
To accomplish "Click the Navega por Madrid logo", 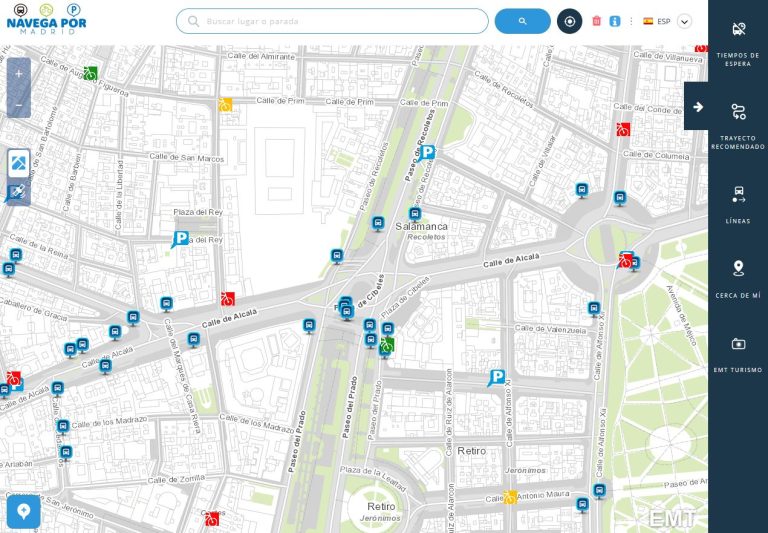I will pyautogui.click(x=48, y=21).
